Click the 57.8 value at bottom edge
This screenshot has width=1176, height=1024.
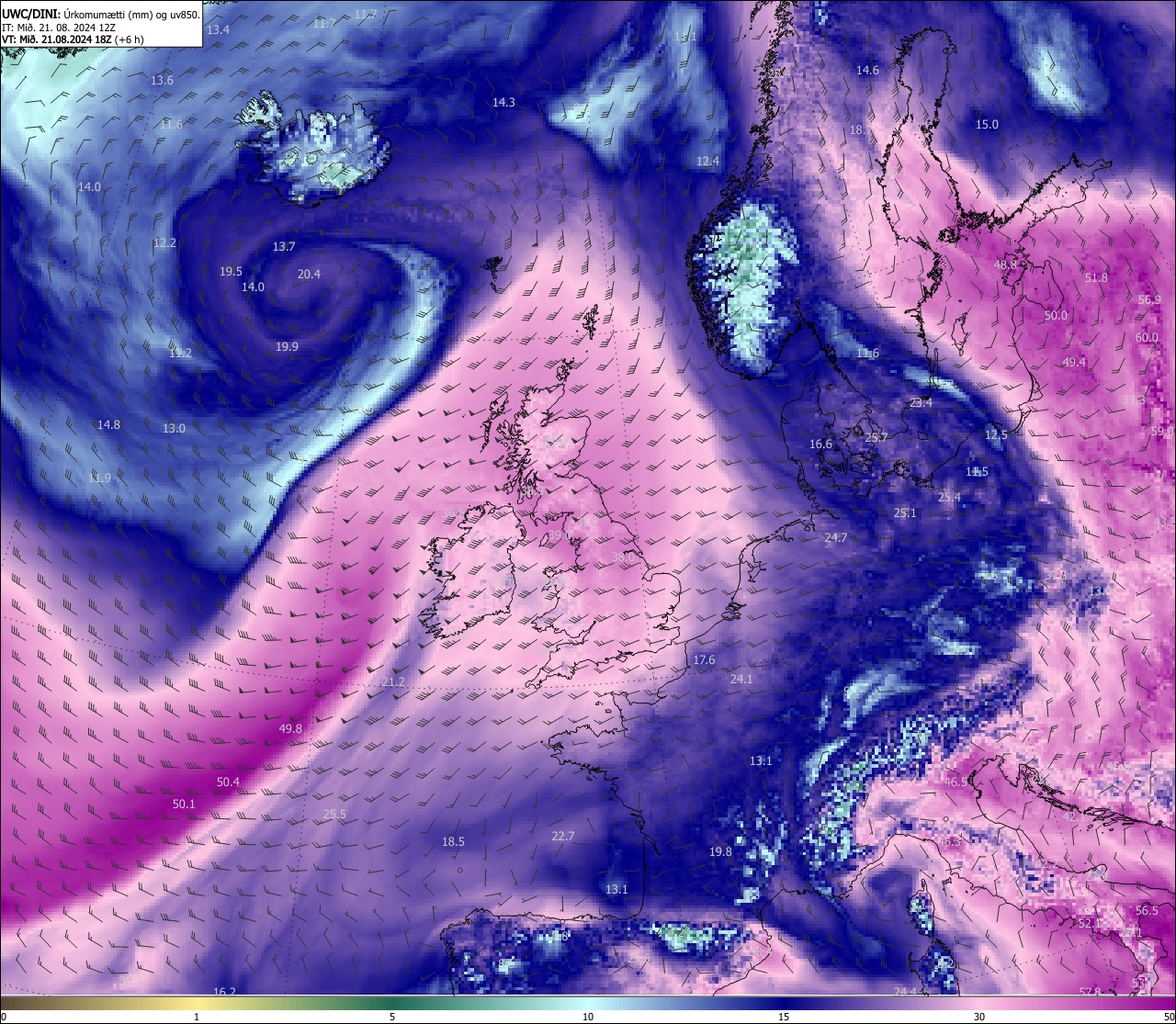click(1090, 991)
